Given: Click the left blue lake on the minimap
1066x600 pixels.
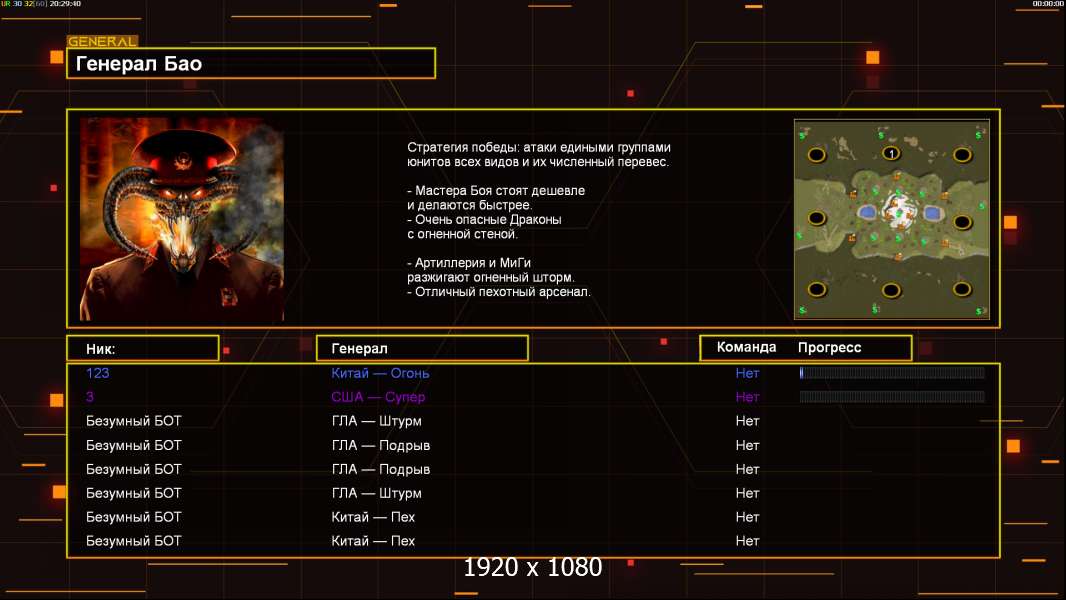Looking at the screenshot, I should [x=867, y=213].
